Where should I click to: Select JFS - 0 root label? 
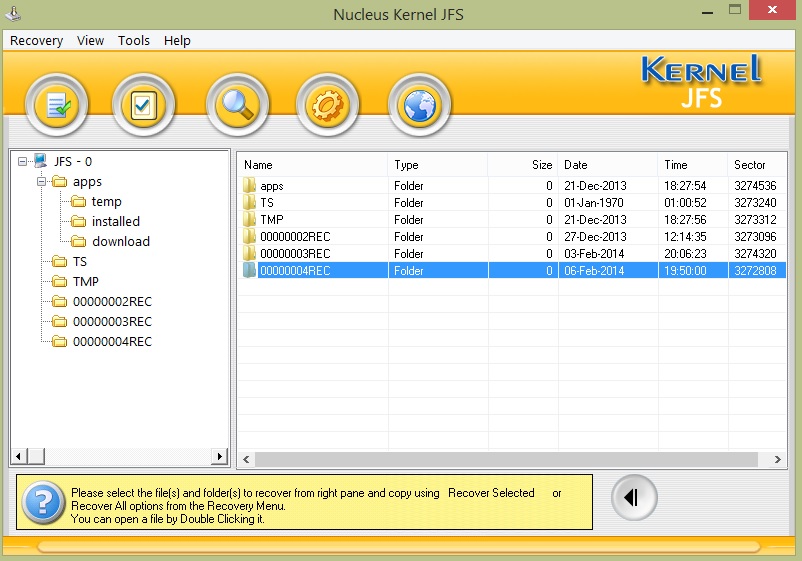(73, 162)
